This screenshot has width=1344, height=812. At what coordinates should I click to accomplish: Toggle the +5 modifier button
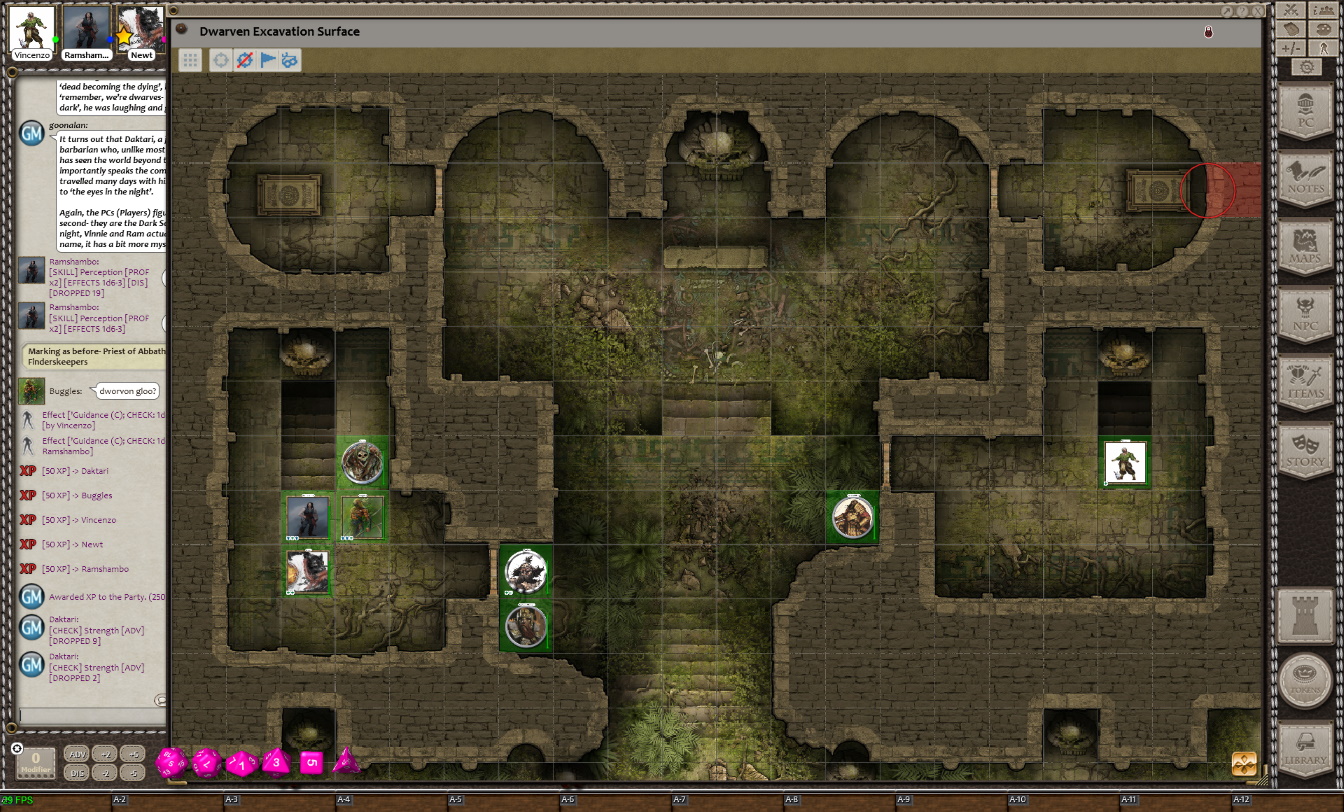coord(133,753)
